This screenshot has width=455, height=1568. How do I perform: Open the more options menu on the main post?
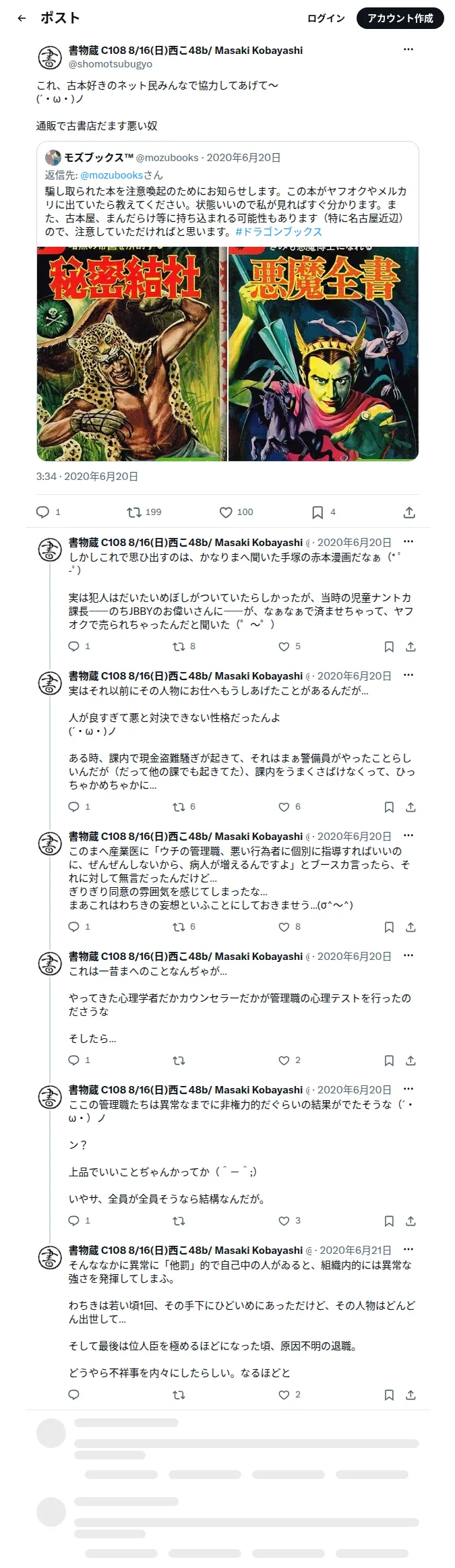(x=408, y=49)
